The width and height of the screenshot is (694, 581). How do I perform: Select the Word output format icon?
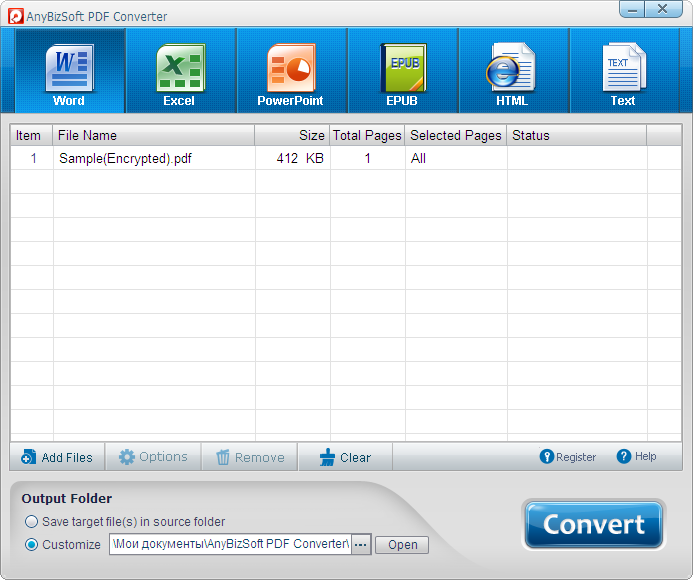point(69,70)
